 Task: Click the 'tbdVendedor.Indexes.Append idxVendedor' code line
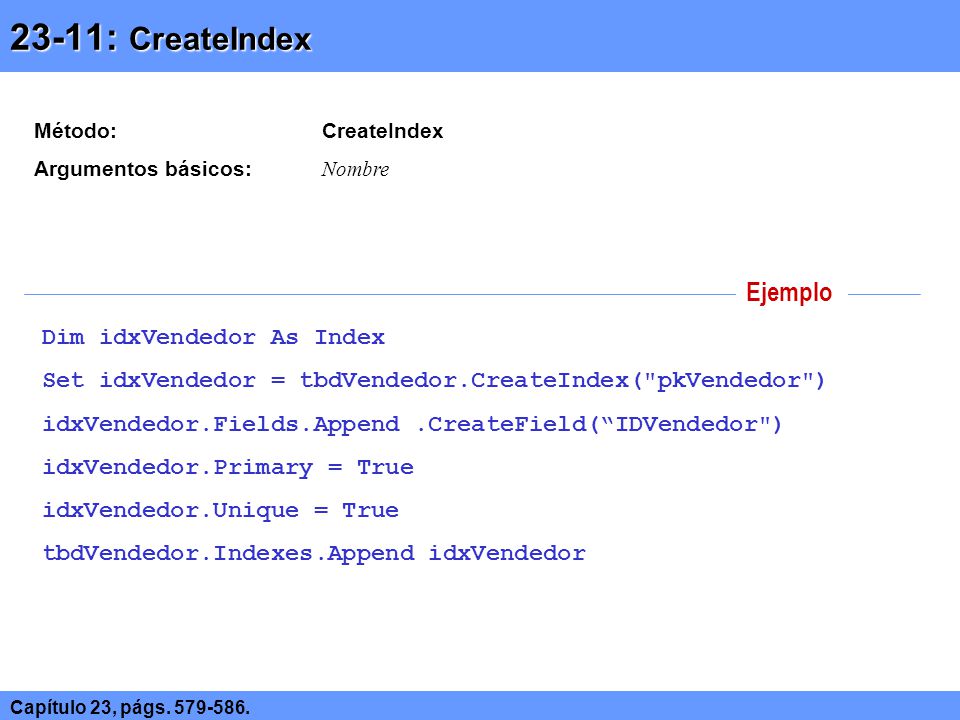pyautogui.click(x=313, y=554)
